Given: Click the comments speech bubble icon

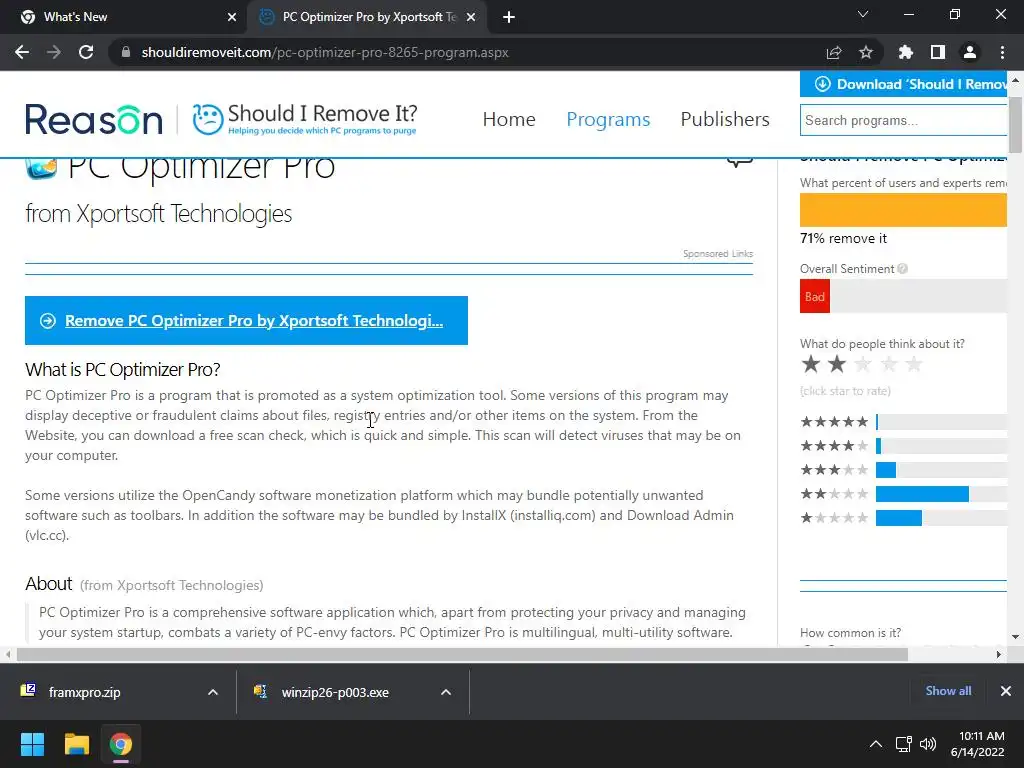Looking at the screenshot, I should click(x=740, y=161).
